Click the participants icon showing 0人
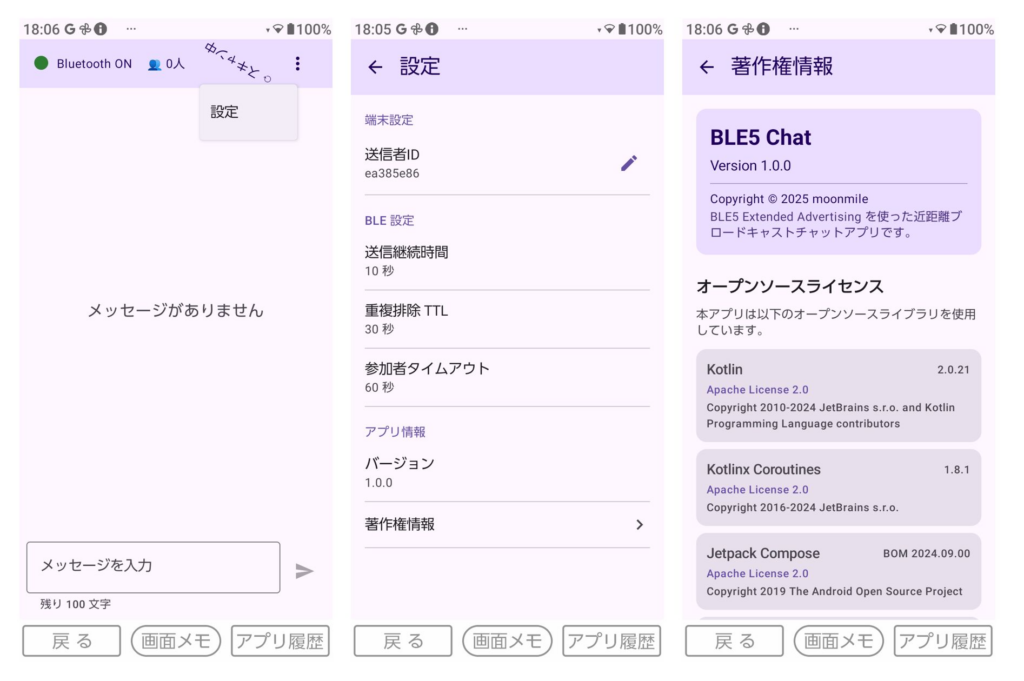 click(155, 64)
